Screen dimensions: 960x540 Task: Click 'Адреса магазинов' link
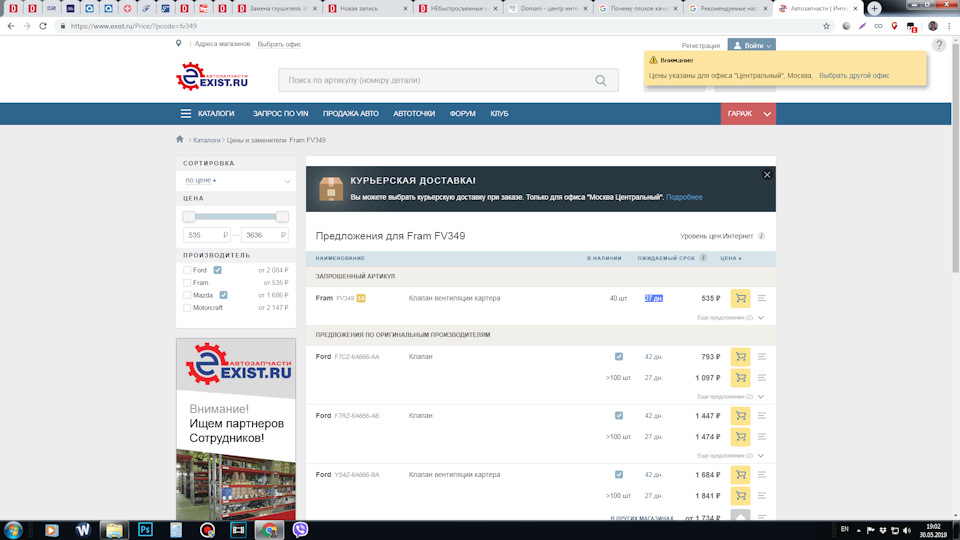222,44
